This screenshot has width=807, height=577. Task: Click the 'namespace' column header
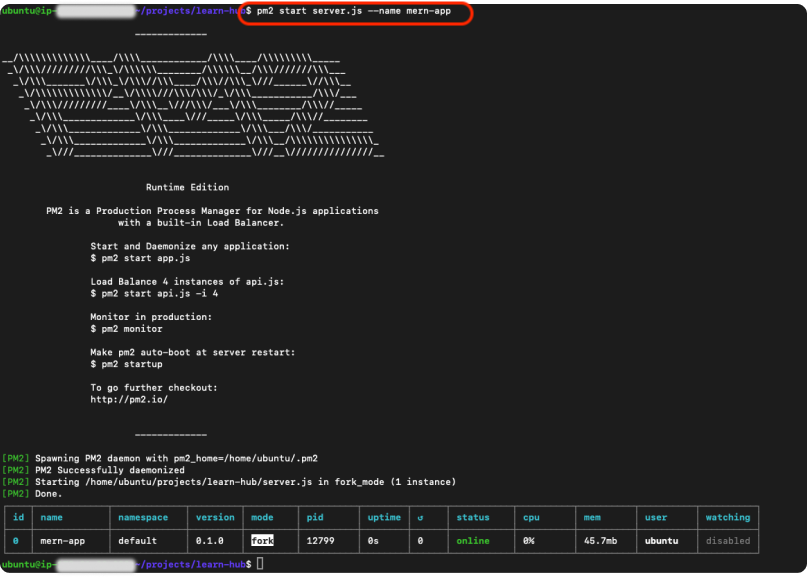(x=143, y=518)
